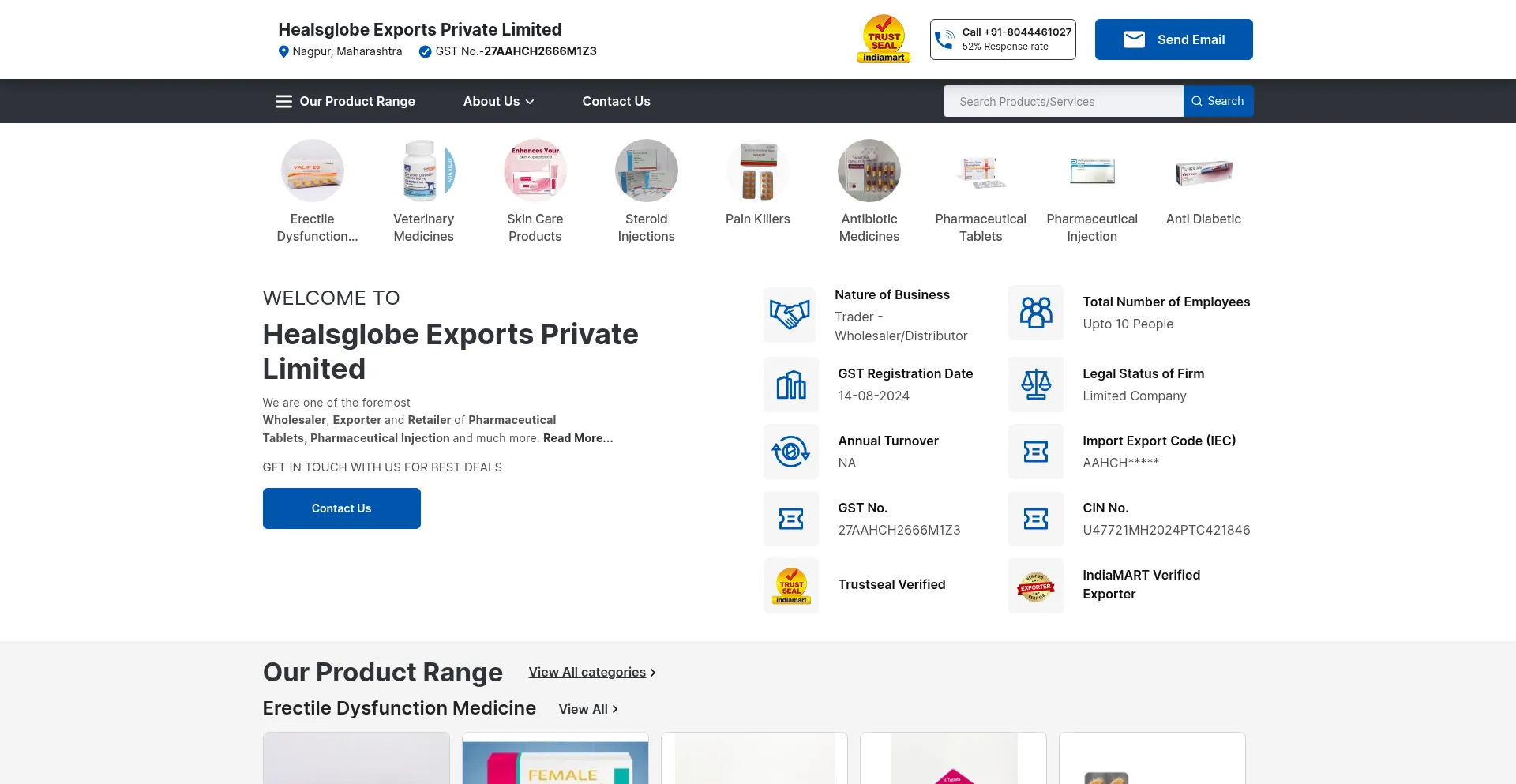The width and height of the screenshot is (1516, 784).
Task: Click the Import Export Code ticket icon
Action: coord(1036,452)
